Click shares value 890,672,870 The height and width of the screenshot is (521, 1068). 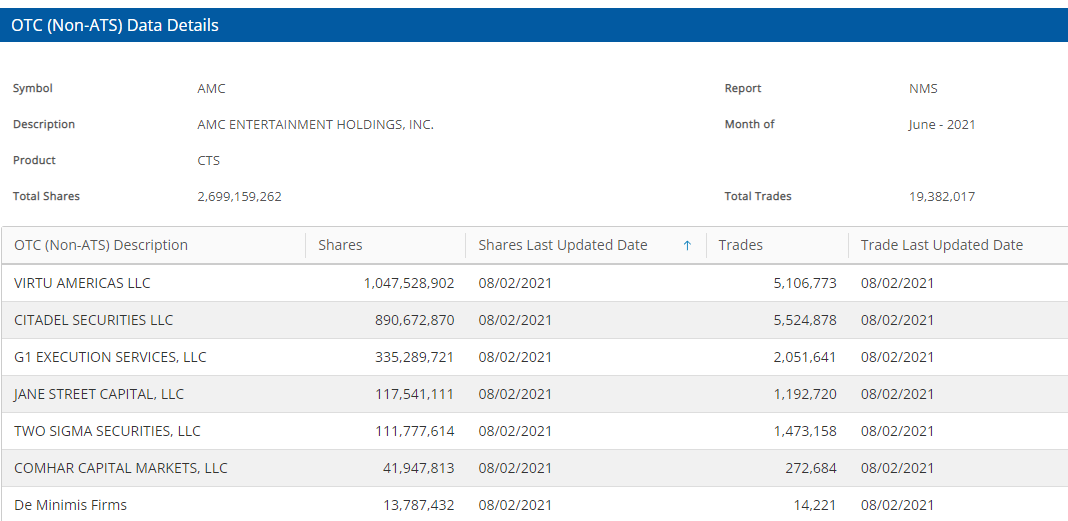[414, 320]
